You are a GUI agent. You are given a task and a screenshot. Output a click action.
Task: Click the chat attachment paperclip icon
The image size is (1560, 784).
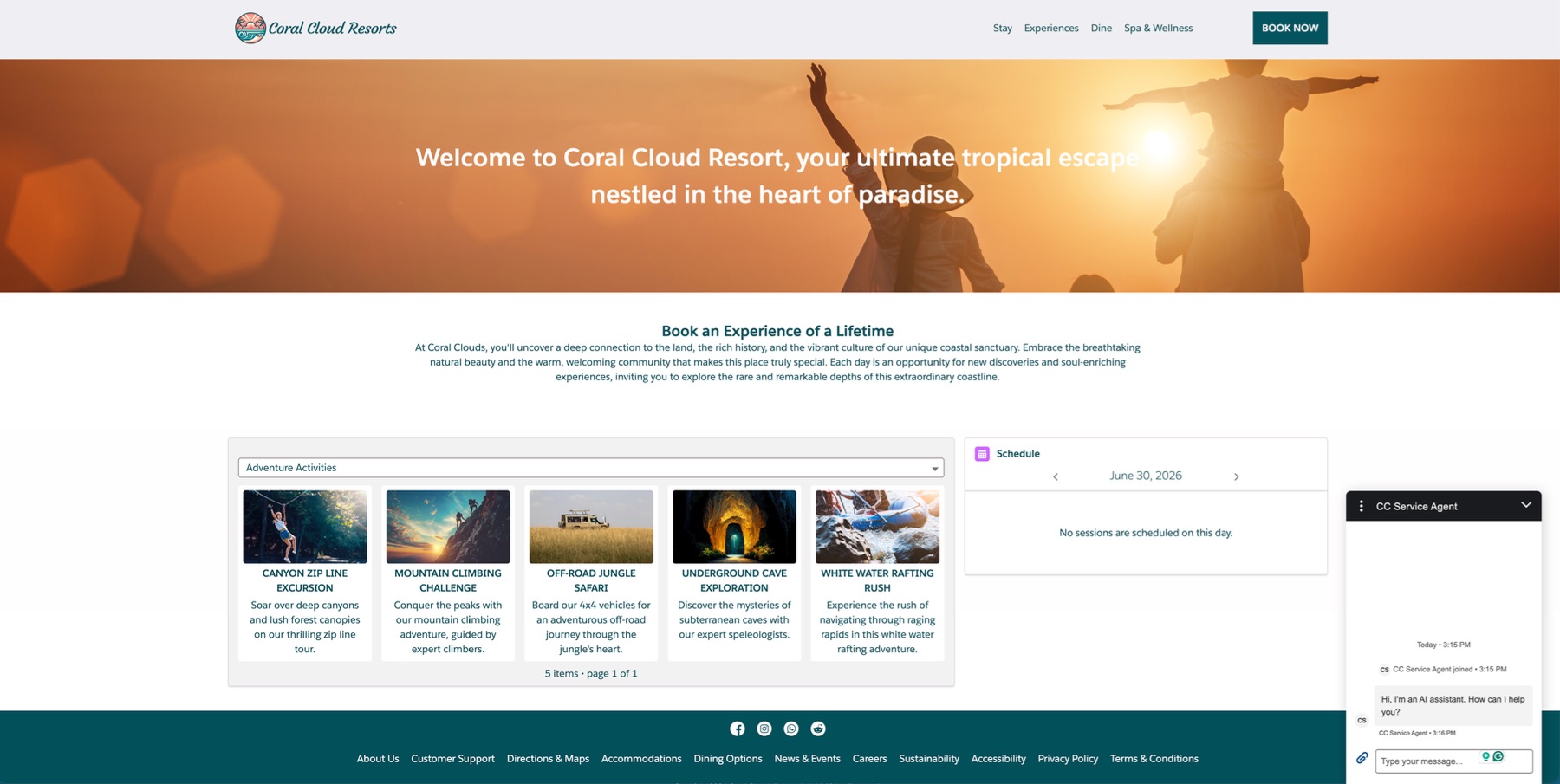(1362, 758)
